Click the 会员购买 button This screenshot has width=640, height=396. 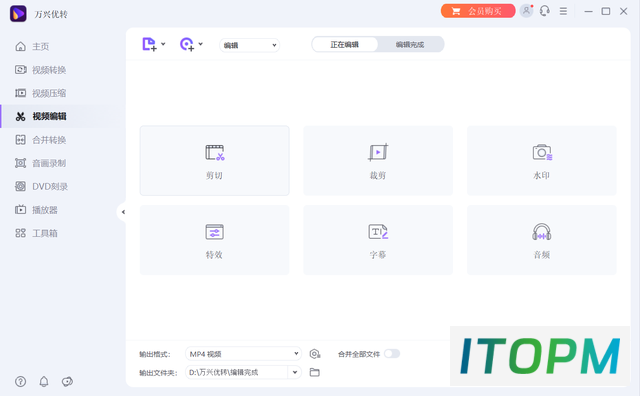[x=478, y=11]
